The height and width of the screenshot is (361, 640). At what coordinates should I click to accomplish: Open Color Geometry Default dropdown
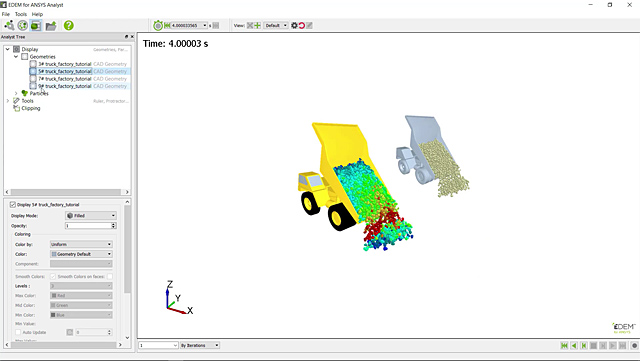click(x=81, y=254)
